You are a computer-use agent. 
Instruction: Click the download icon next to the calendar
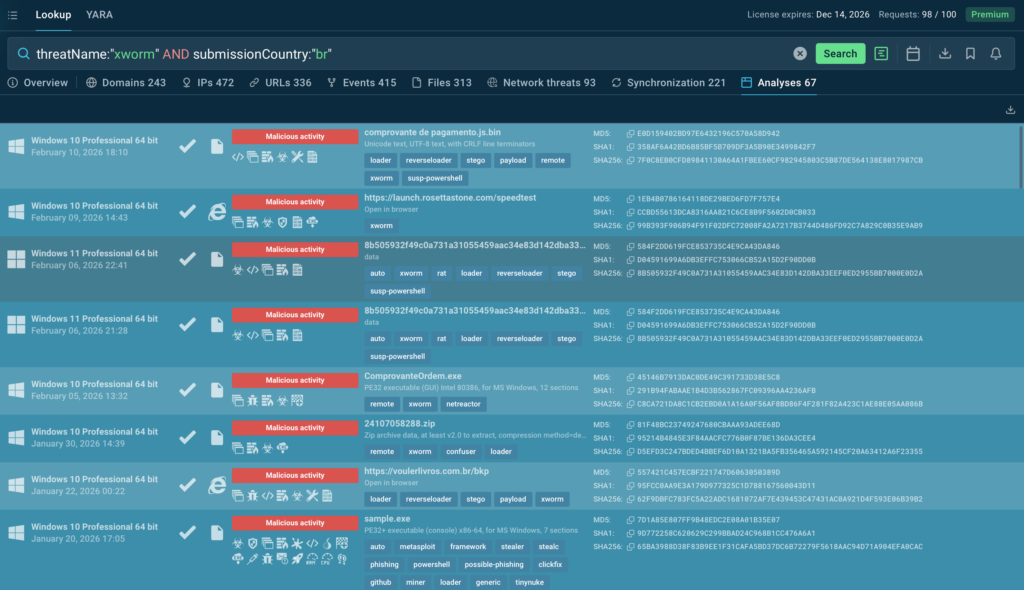945,54
